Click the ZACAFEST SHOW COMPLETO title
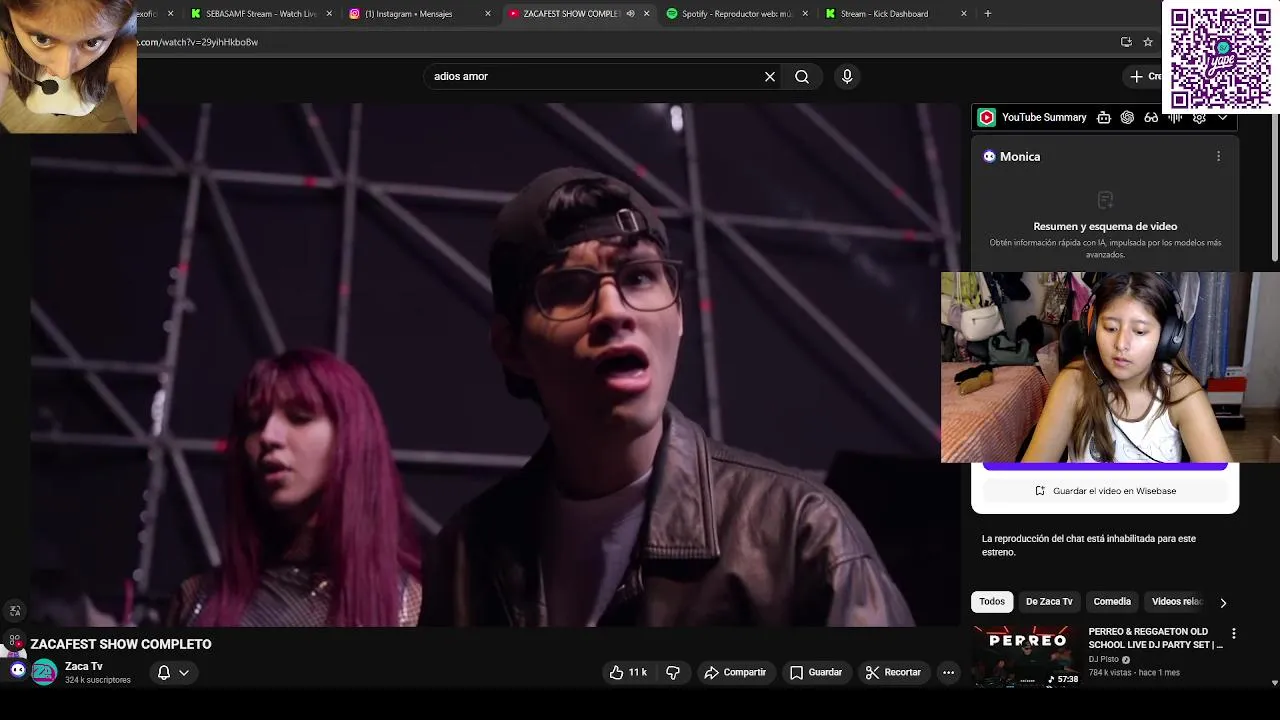The height and width of the screenshot is (720, 1280). pyautogui.click(x=121, y=644)
